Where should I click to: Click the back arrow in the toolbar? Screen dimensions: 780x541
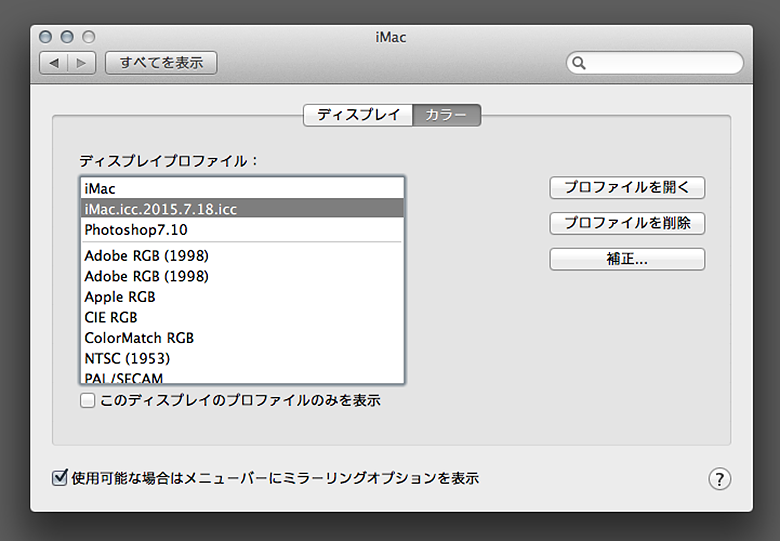(54, 63)
